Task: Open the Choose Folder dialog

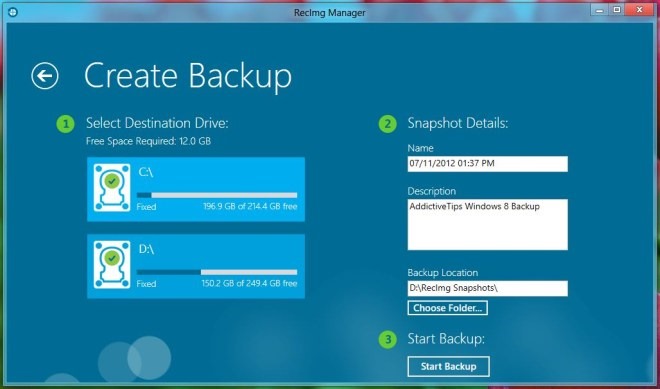Action: [447, 308]
